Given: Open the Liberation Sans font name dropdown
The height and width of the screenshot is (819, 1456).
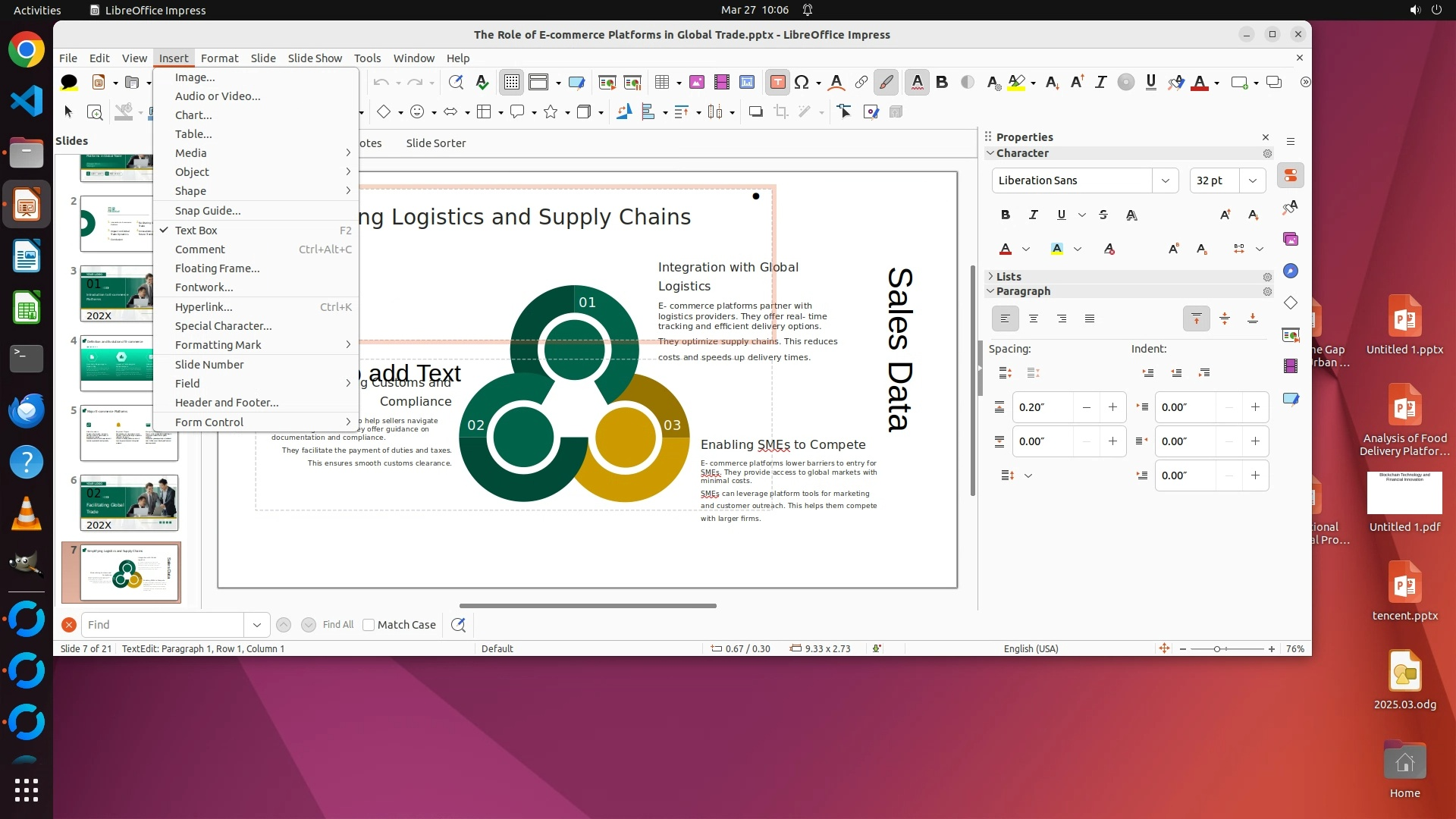Looking at the screenshot, I should coord(1166,180).
